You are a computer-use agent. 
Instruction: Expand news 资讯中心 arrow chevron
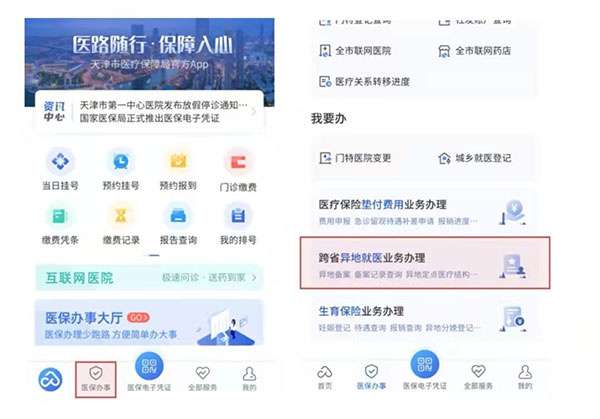click(253, 111)
